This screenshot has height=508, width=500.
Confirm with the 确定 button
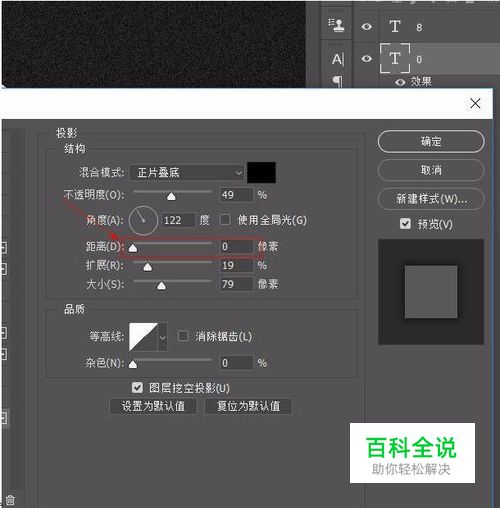(431, 142)
